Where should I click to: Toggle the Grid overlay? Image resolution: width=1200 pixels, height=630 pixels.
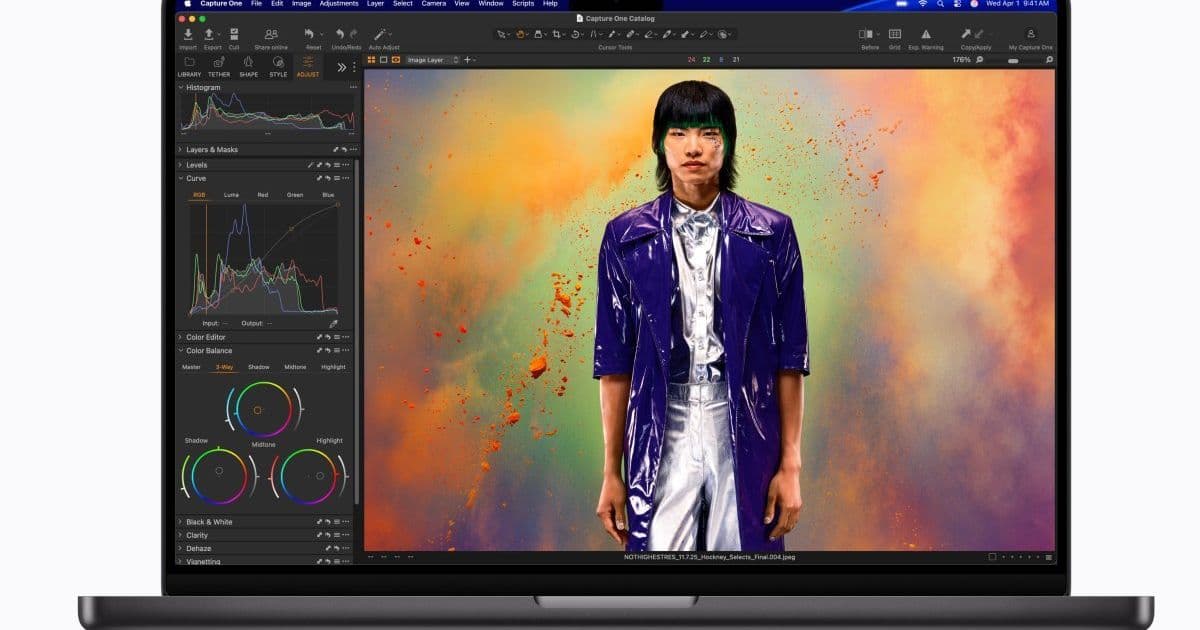tap(894, 34)
